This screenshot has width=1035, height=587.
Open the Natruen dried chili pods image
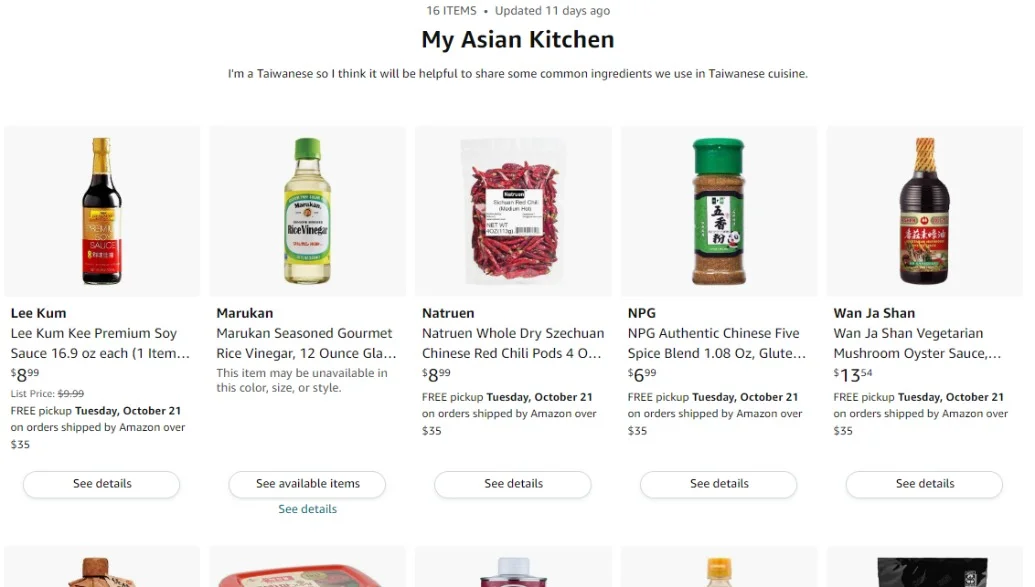(514, 211)
